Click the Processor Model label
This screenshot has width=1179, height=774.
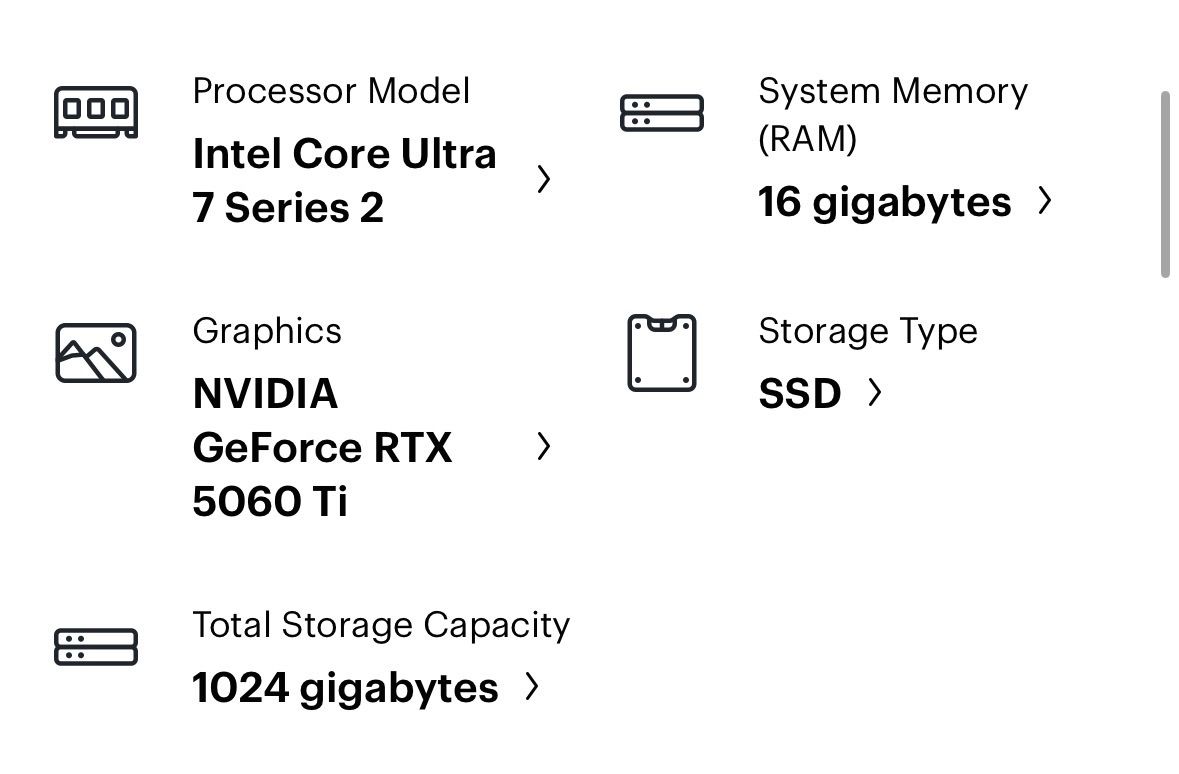click(x=331, y=91)
